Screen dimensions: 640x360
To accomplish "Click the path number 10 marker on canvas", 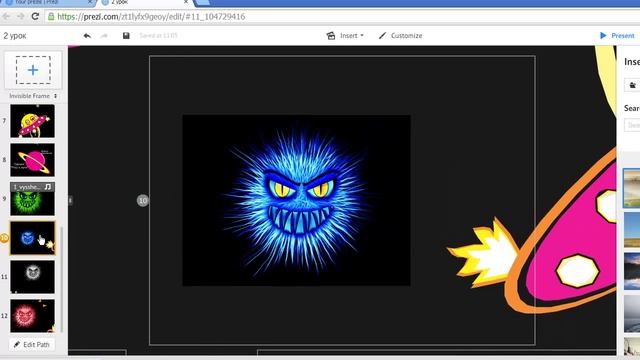I will point(142,200).
